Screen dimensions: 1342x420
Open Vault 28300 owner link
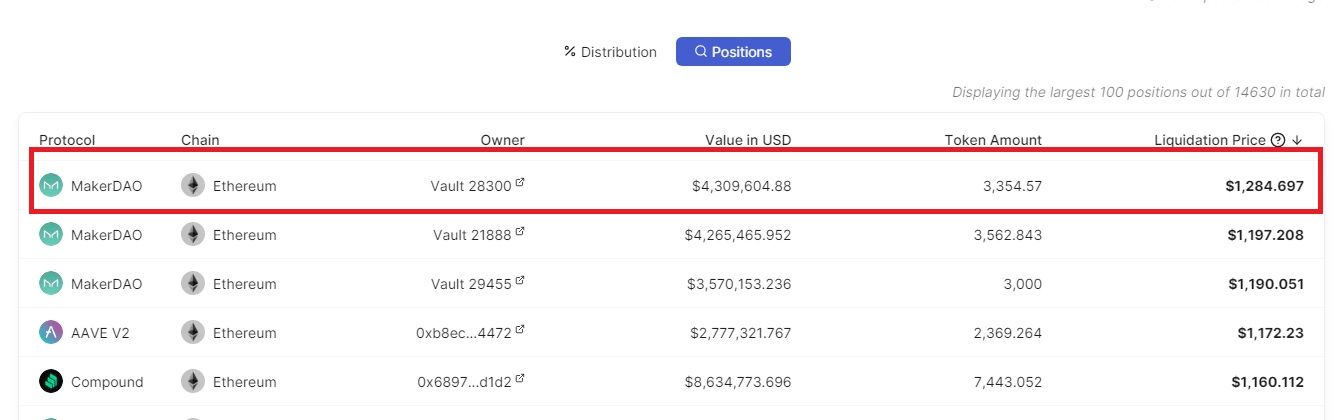tap(471, 186)
